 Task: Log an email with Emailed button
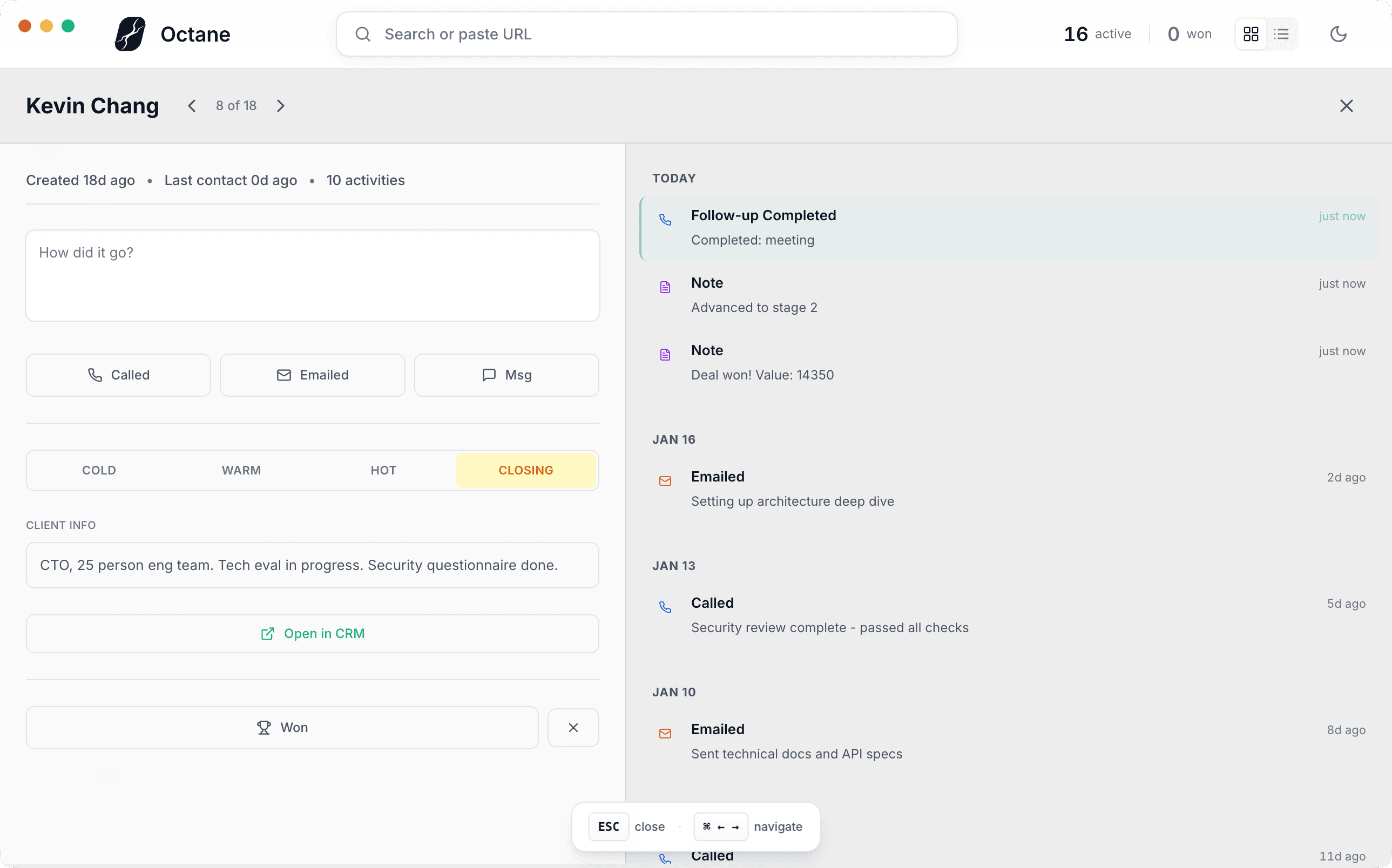click(313, 375)
